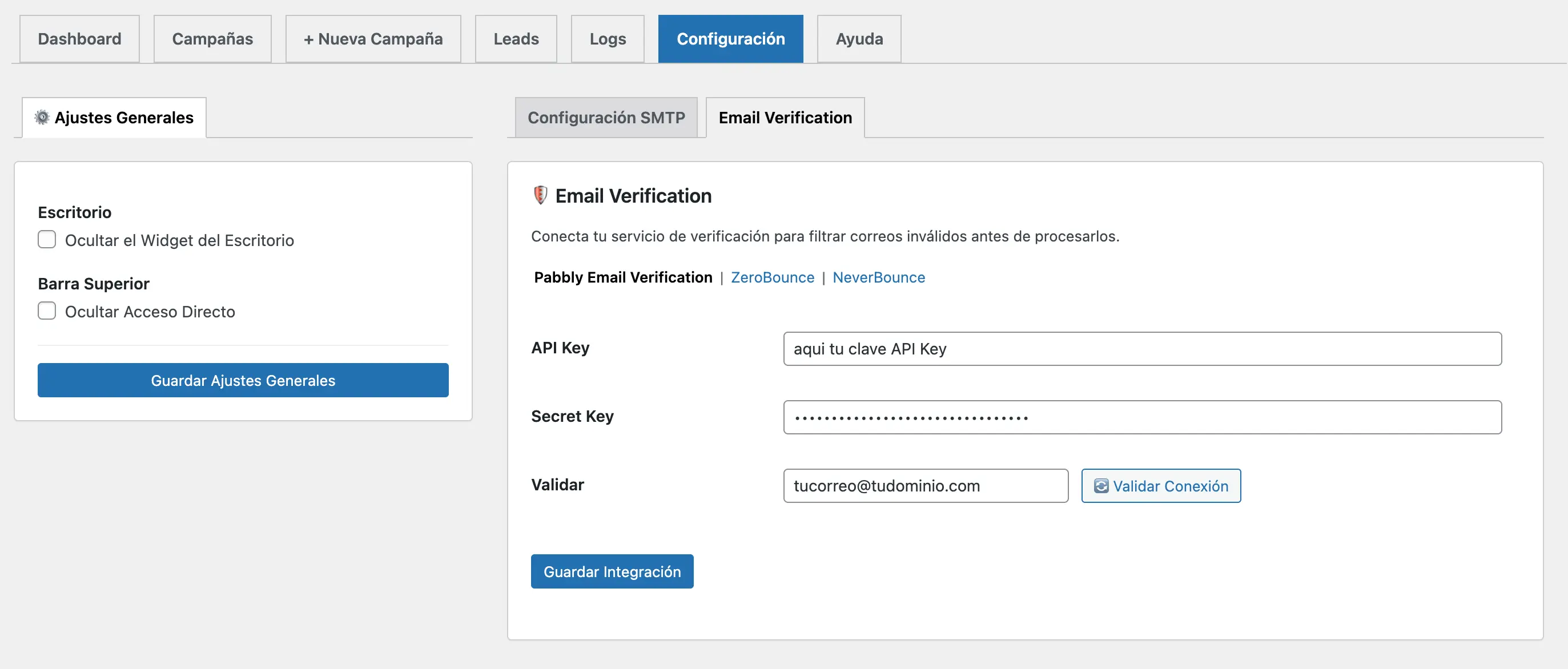Switch to the Configuración SMTP tab
1568x669 pixels.
pos(606,117)
